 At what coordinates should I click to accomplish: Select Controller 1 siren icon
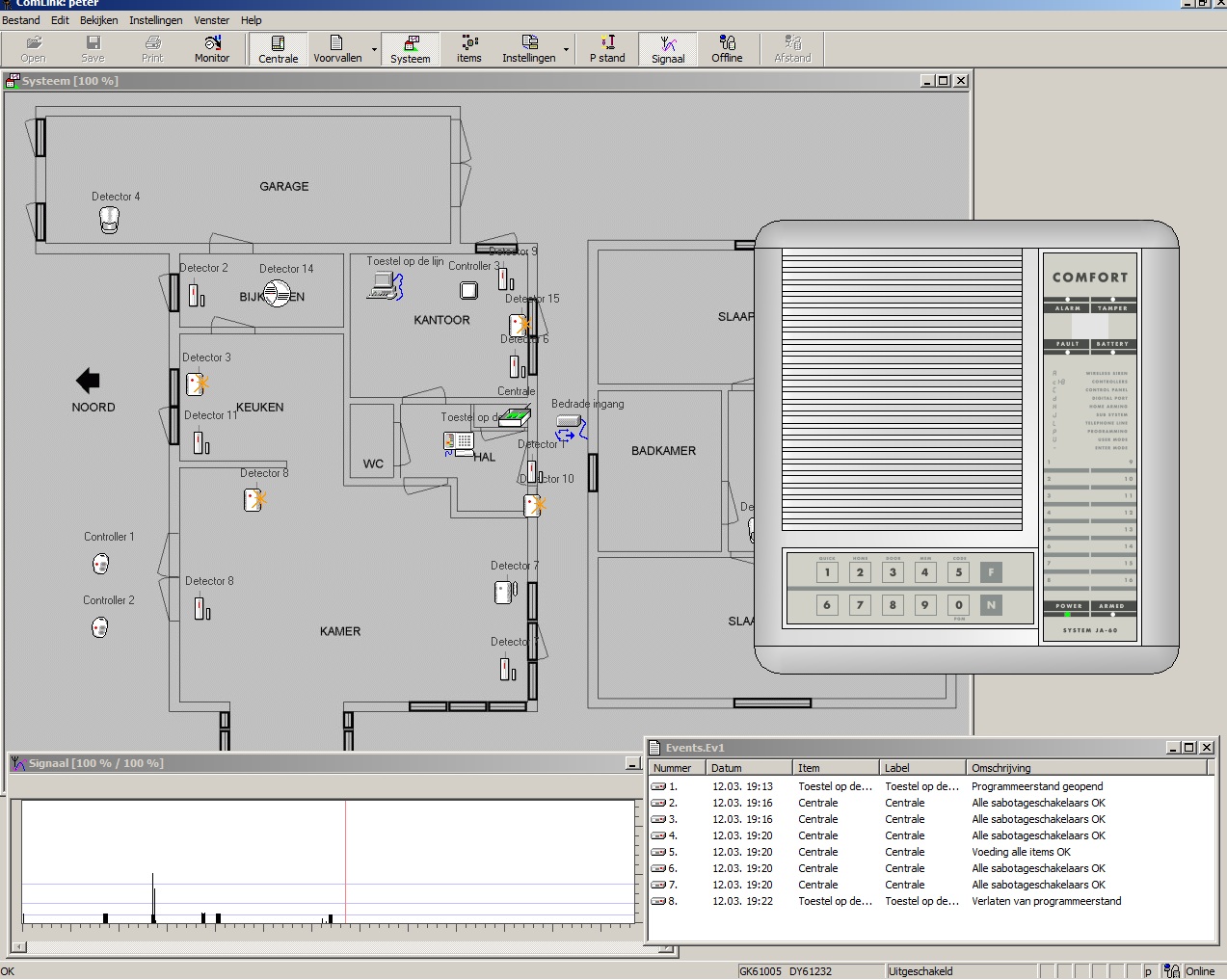point(100,564)
